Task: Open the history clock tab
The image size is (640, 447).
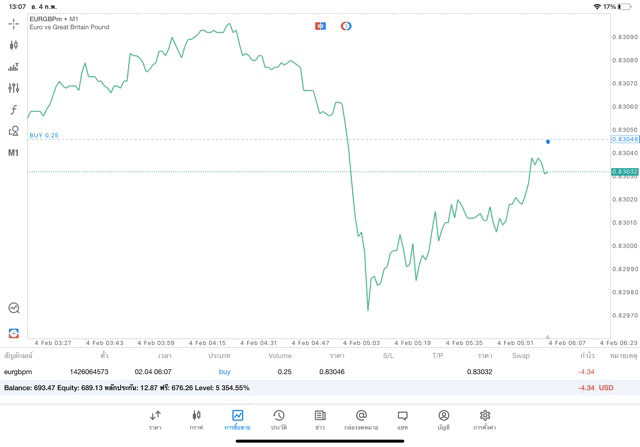Action: [x=279, y=419]
